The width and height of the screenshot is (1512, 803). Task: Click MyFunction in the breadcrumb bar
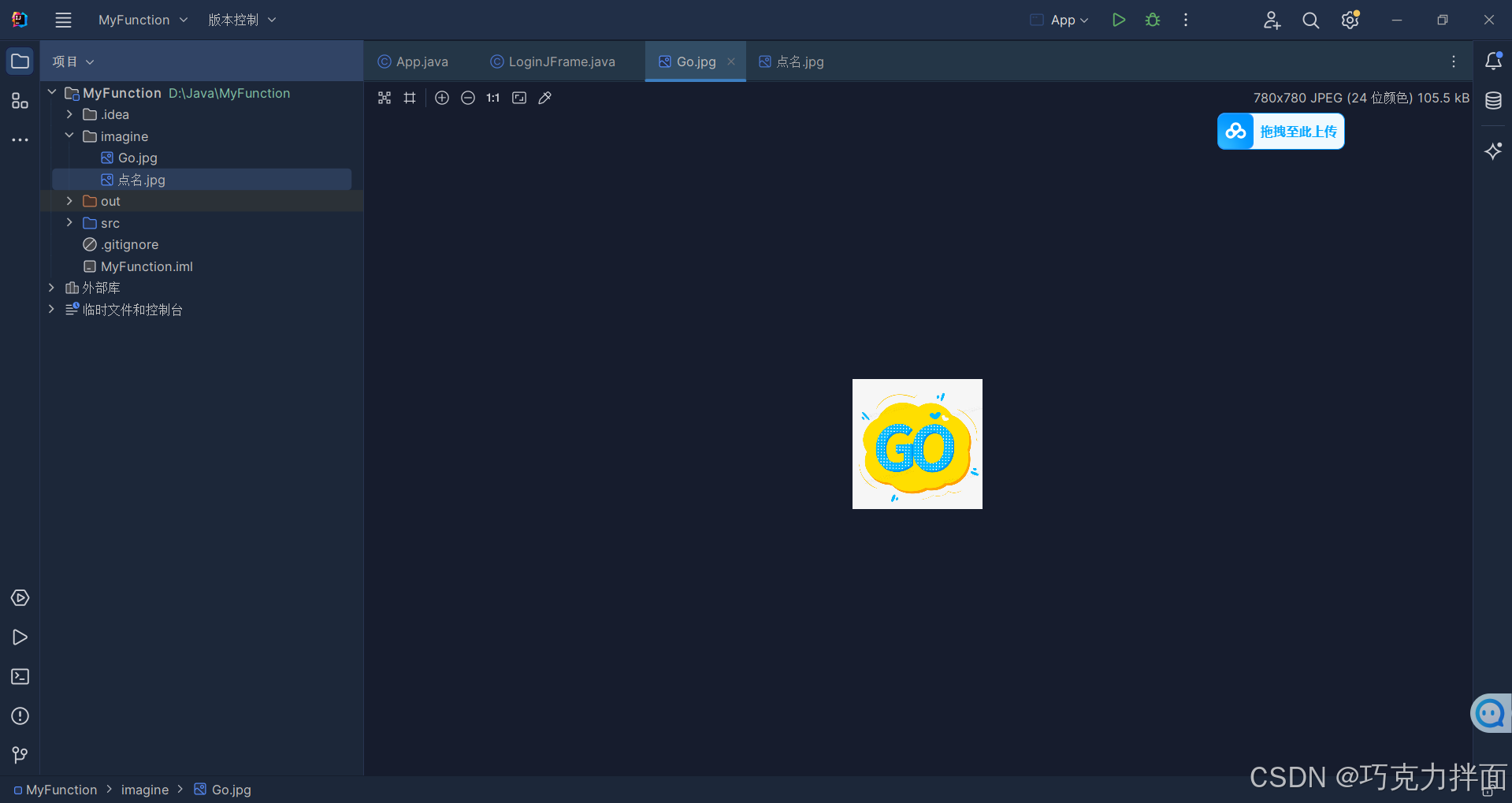[x=55, y=790]
